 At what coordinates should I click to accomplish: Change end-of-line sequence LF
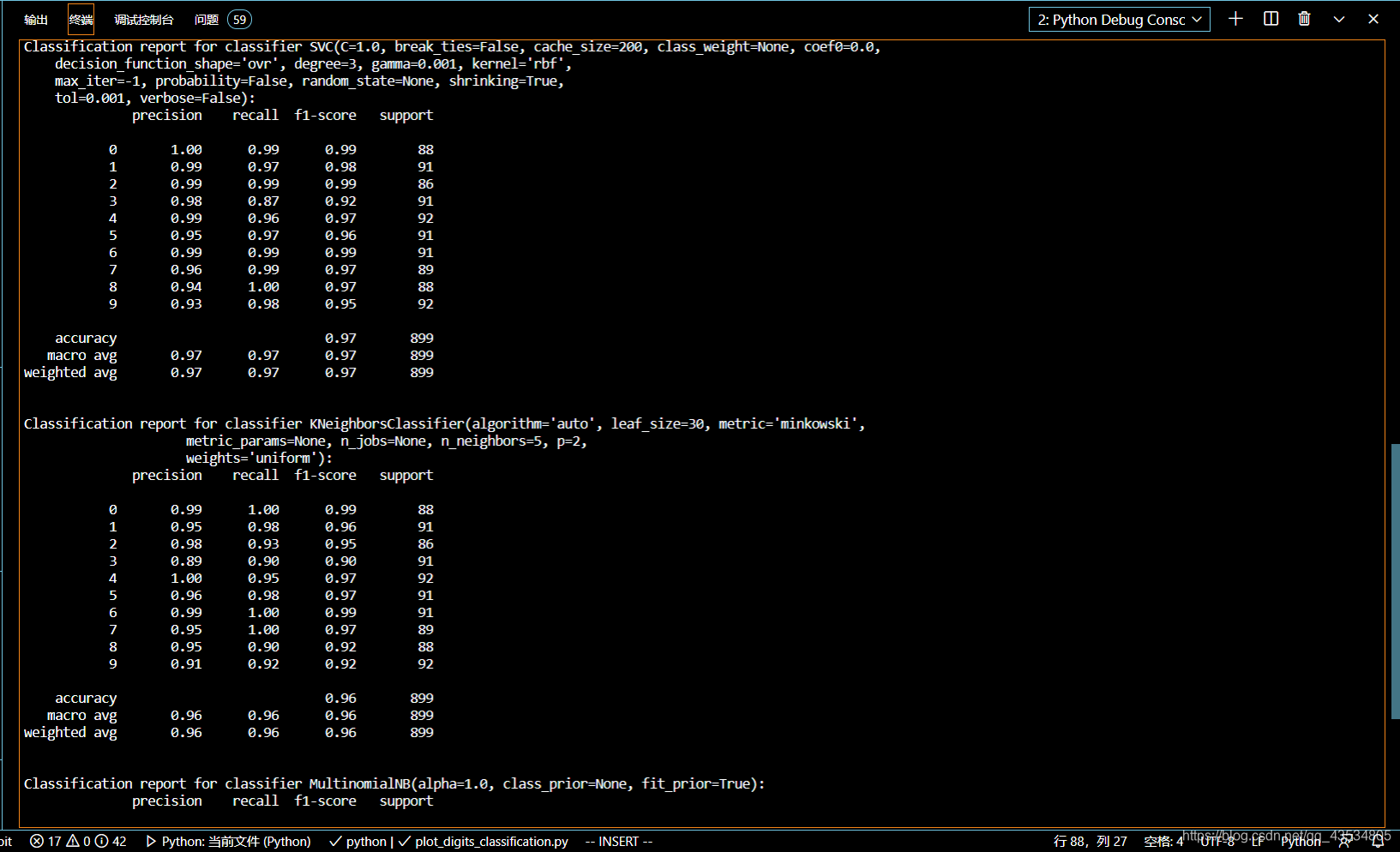(x=1258, y=842)
